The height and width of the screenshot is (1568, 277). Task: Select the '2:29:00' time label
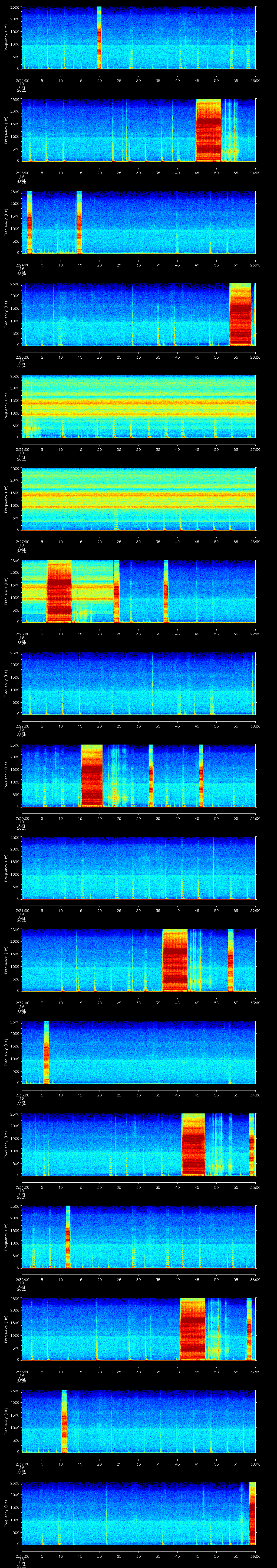(22, 726)
